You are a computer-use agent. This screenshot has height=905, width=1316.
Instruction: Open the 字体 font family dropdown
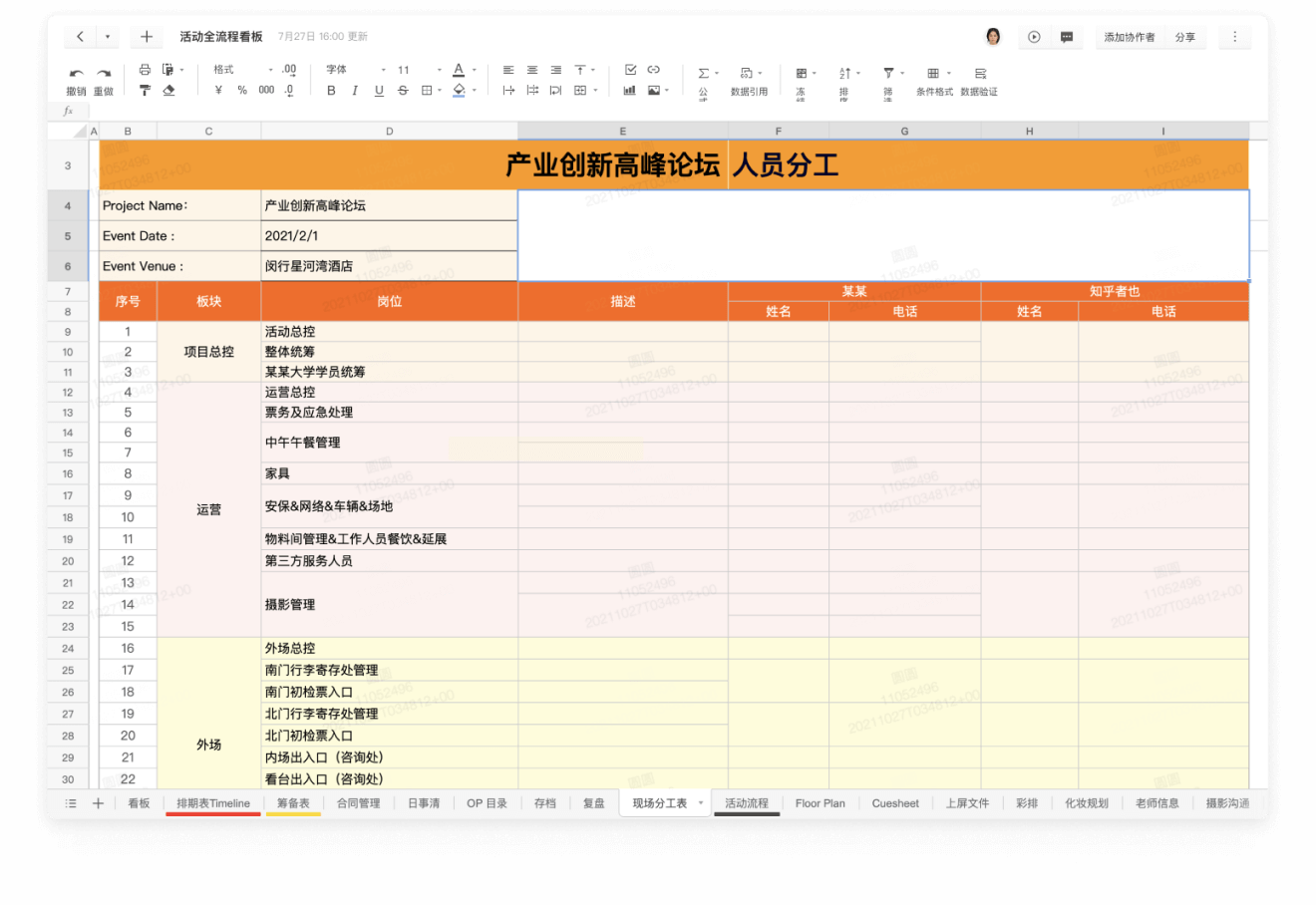[x=356, y=70]
